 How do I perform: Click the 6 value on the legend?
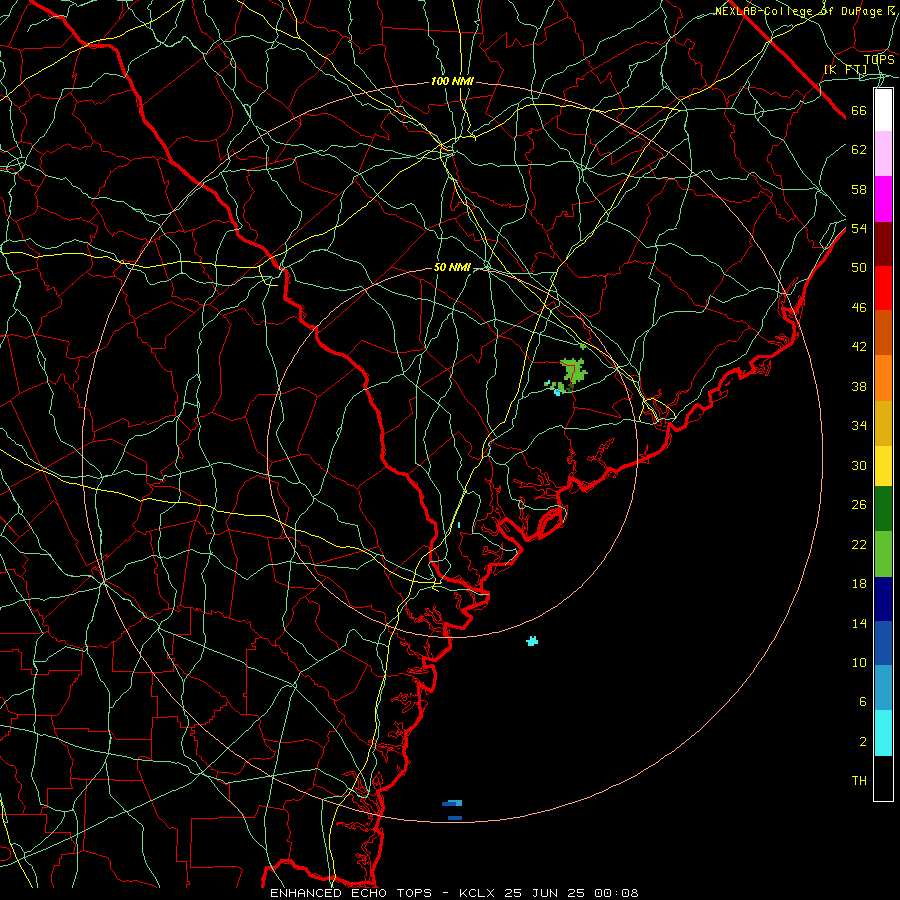862,702
